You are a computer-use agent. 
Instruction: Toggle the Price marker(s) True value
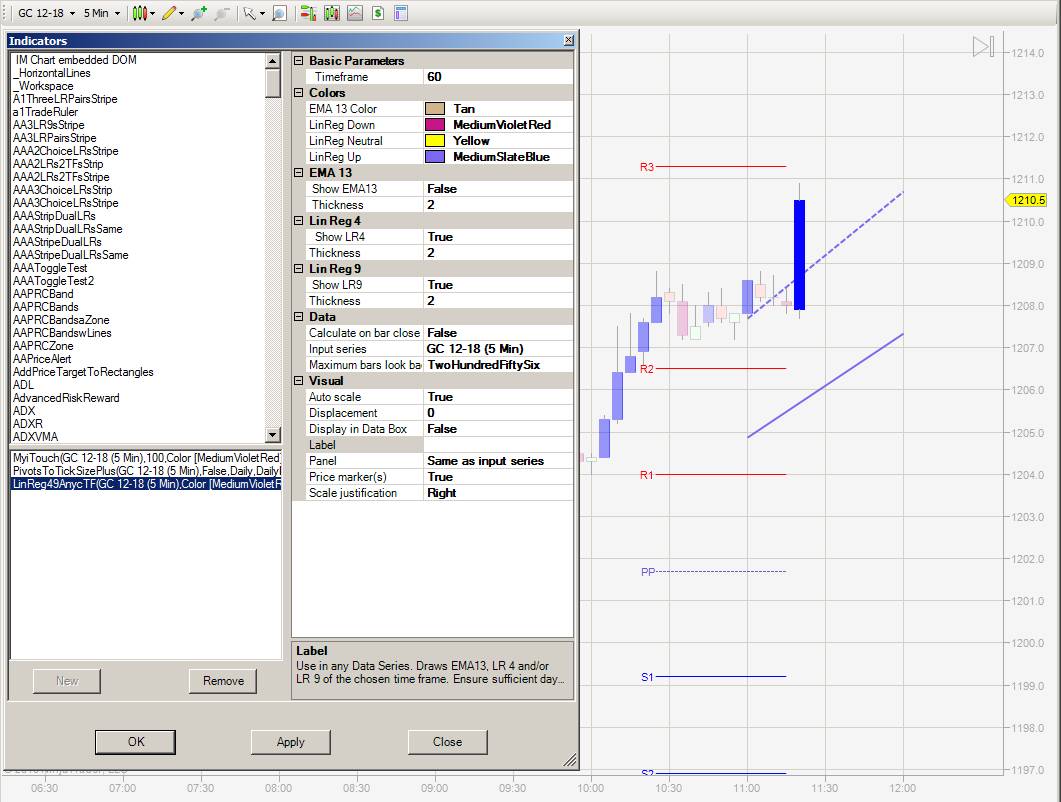498,477
